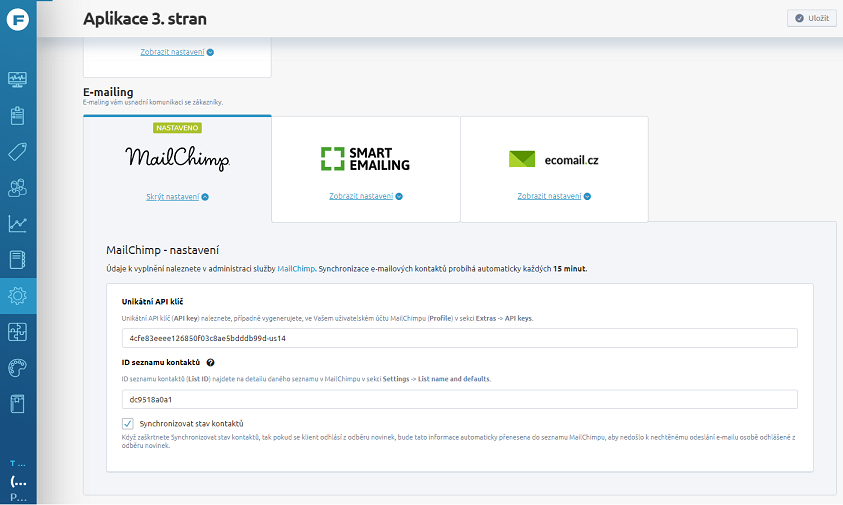This screenshot has width=843, height=505.
Task: Click the Unikátní API klíč label
Action: coord(152,302)
